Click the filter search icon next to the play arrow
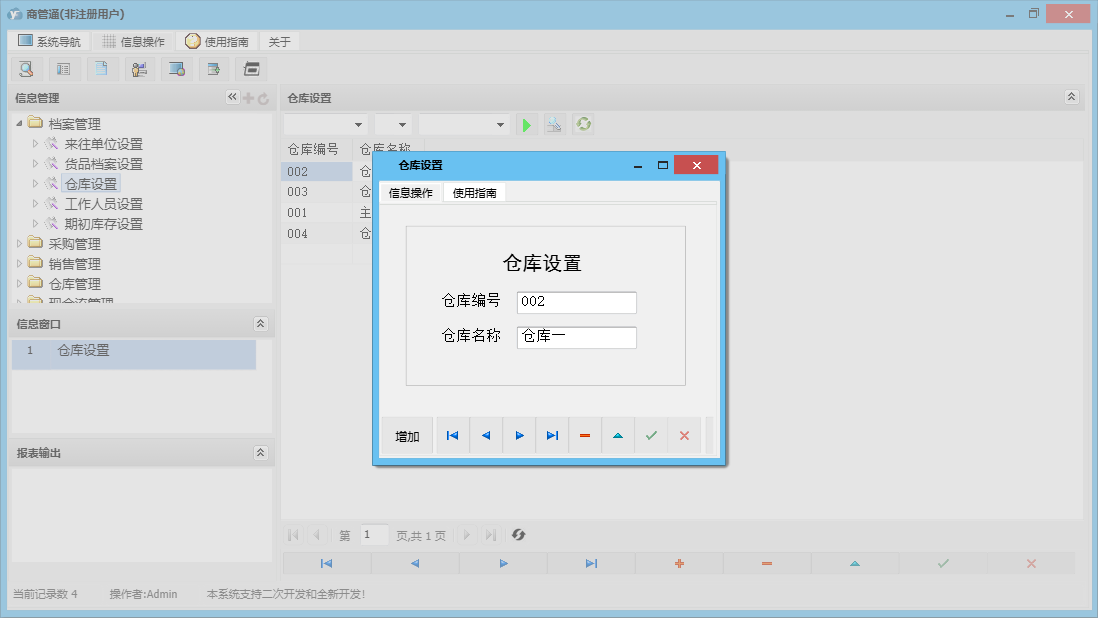The image size is (1098, 618). pos(555,123)
